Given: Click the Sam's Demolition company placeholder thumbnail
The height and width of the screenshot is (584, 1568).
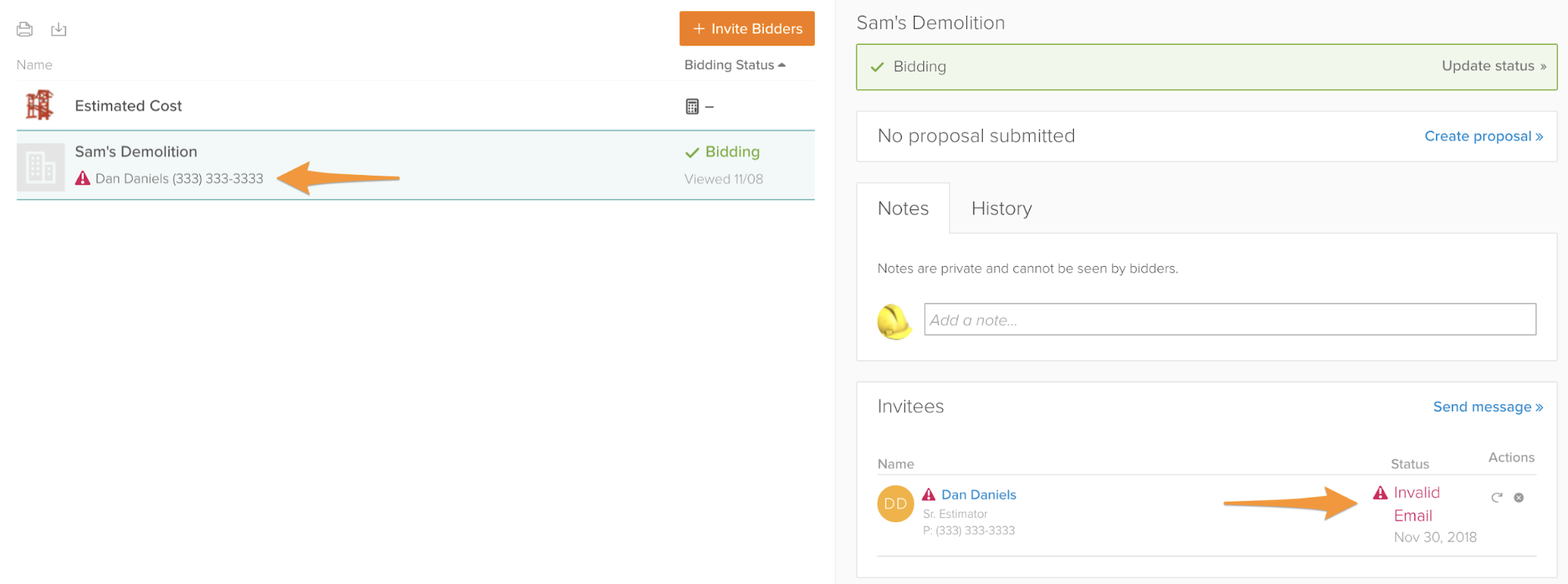Looking at the screenshot, I should [41, 166].
